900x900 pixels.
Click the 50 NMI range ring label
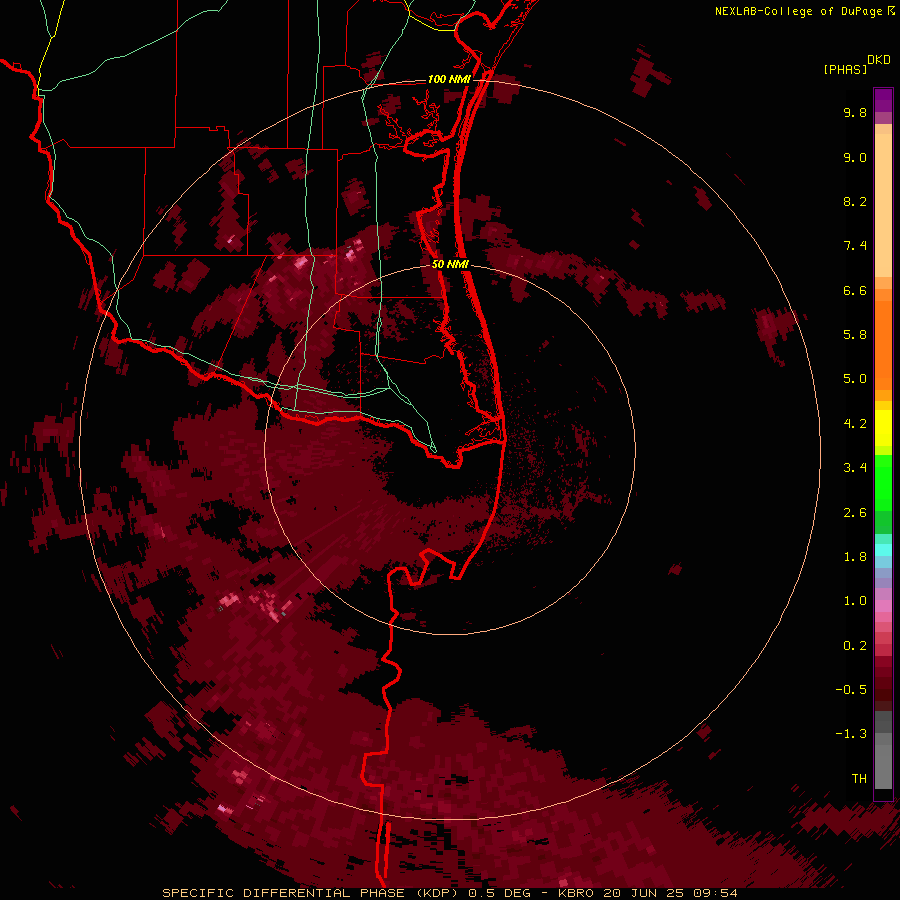450,264
